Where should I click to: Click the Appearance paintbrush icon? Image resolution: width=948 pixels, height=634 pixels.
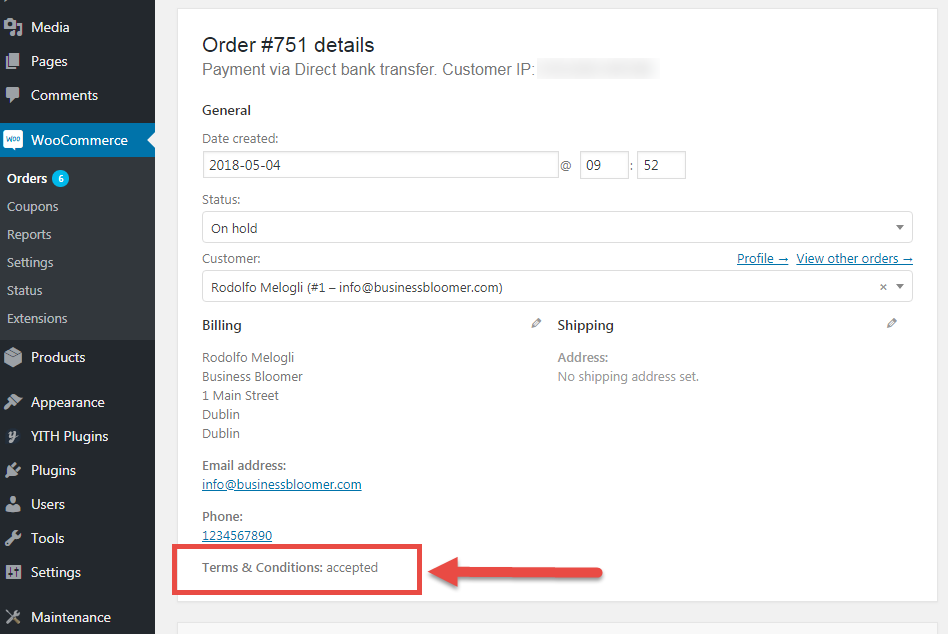pyautogui.click(x=13, y=402)
